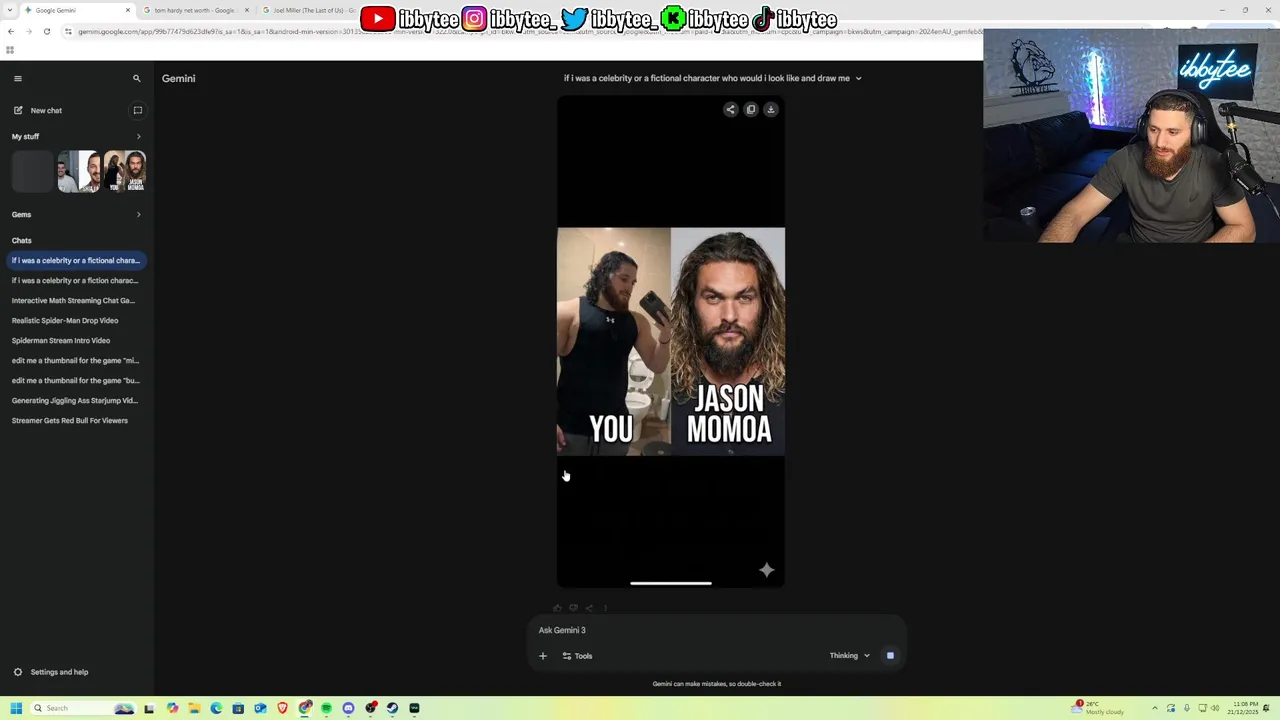The height and width of the screenshot is (720, 1280).
Task: Open the Windows Start menu
Action: pos(16,708)
